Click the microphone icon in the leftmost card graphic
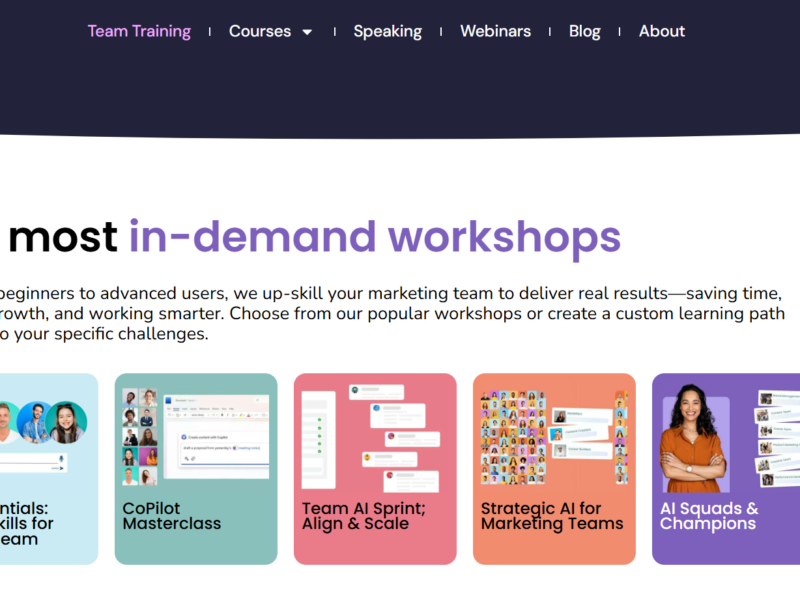The width and height of the screenshot is (800, 600). click(x=60, y=458)
